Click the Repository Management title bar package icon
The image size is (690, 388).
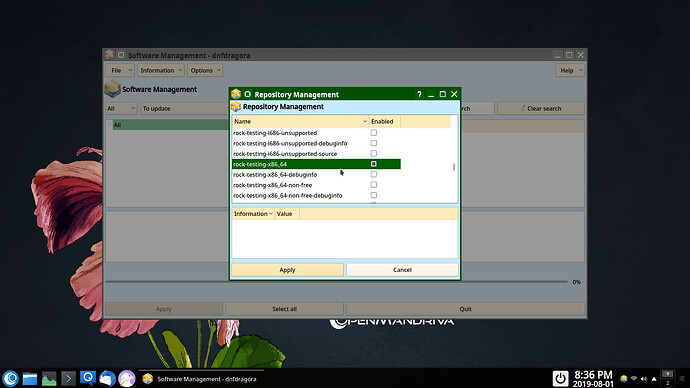click(x=236, y=94)
